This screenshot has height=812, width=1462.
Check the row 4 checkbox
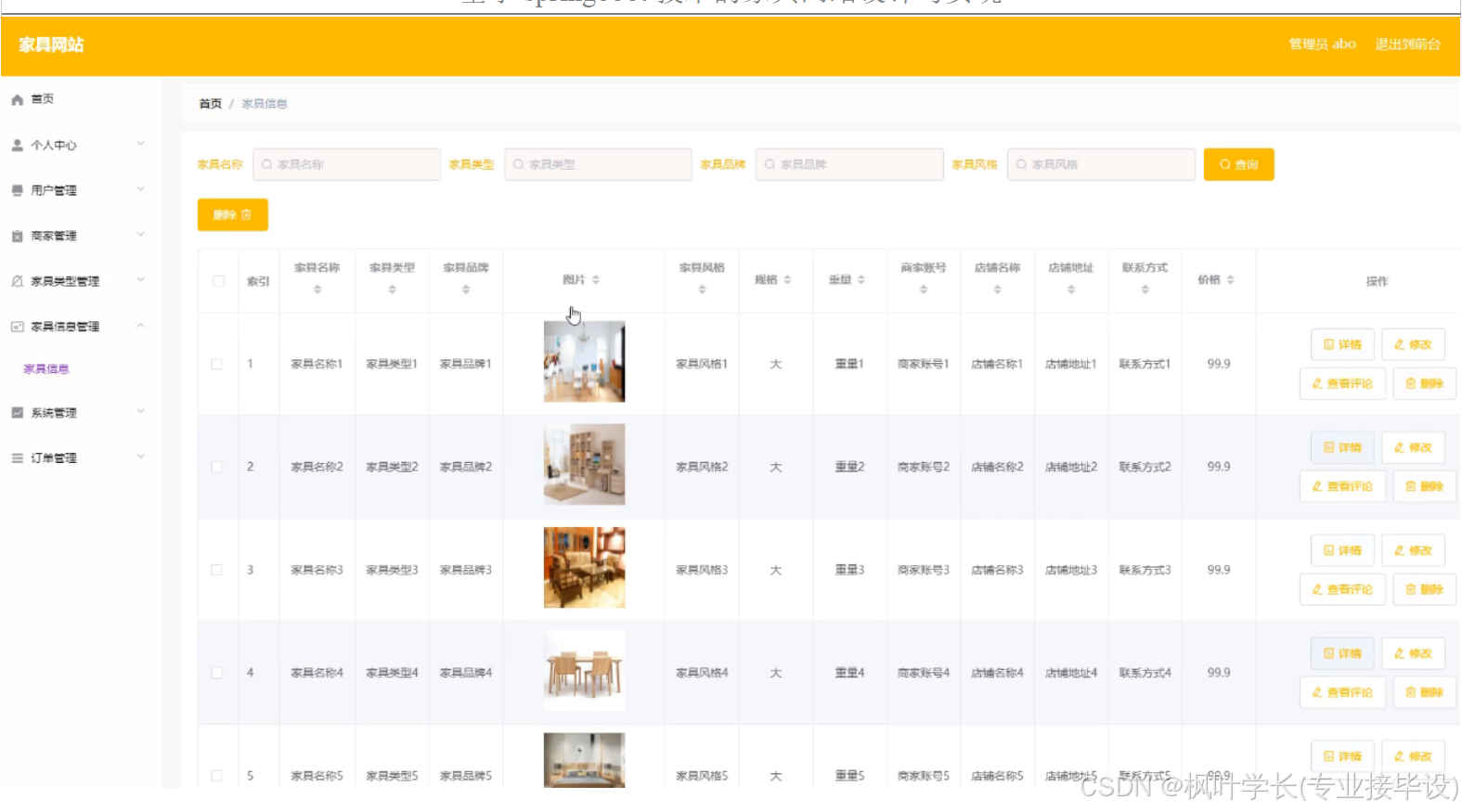(216, 673)
